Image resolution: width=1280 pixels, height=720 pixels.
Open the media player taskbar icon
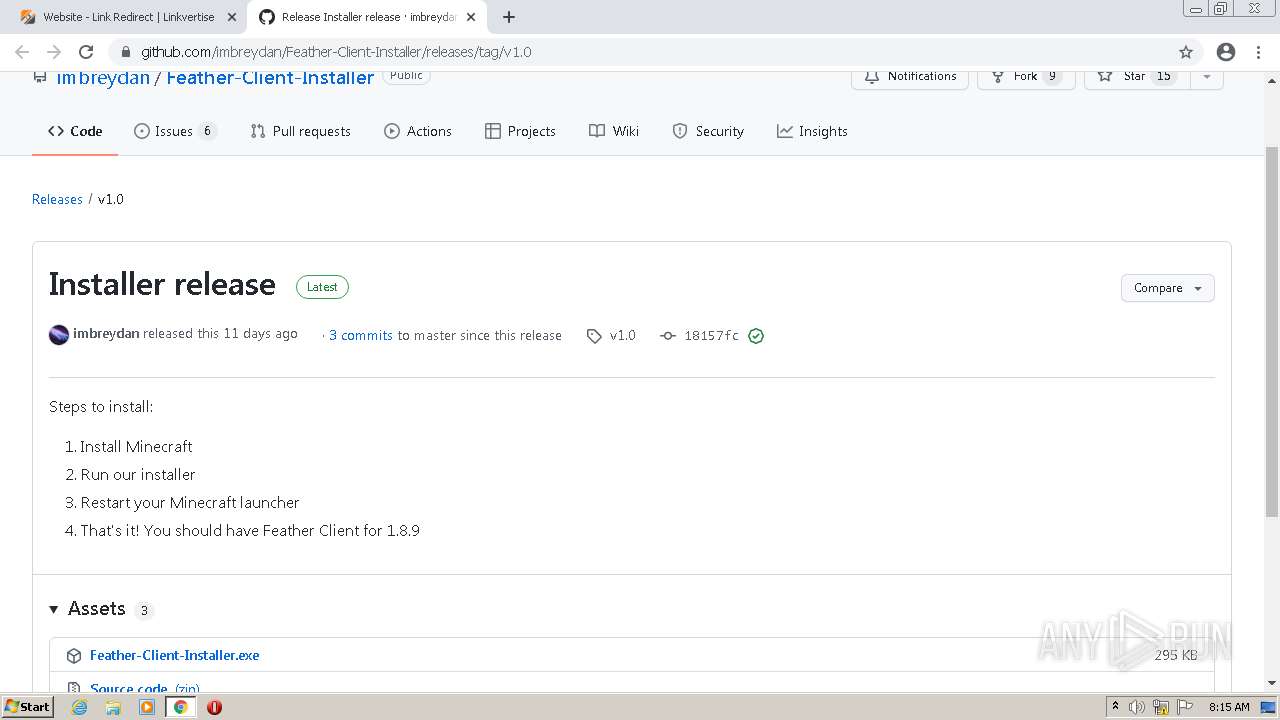tap(147, 707)
